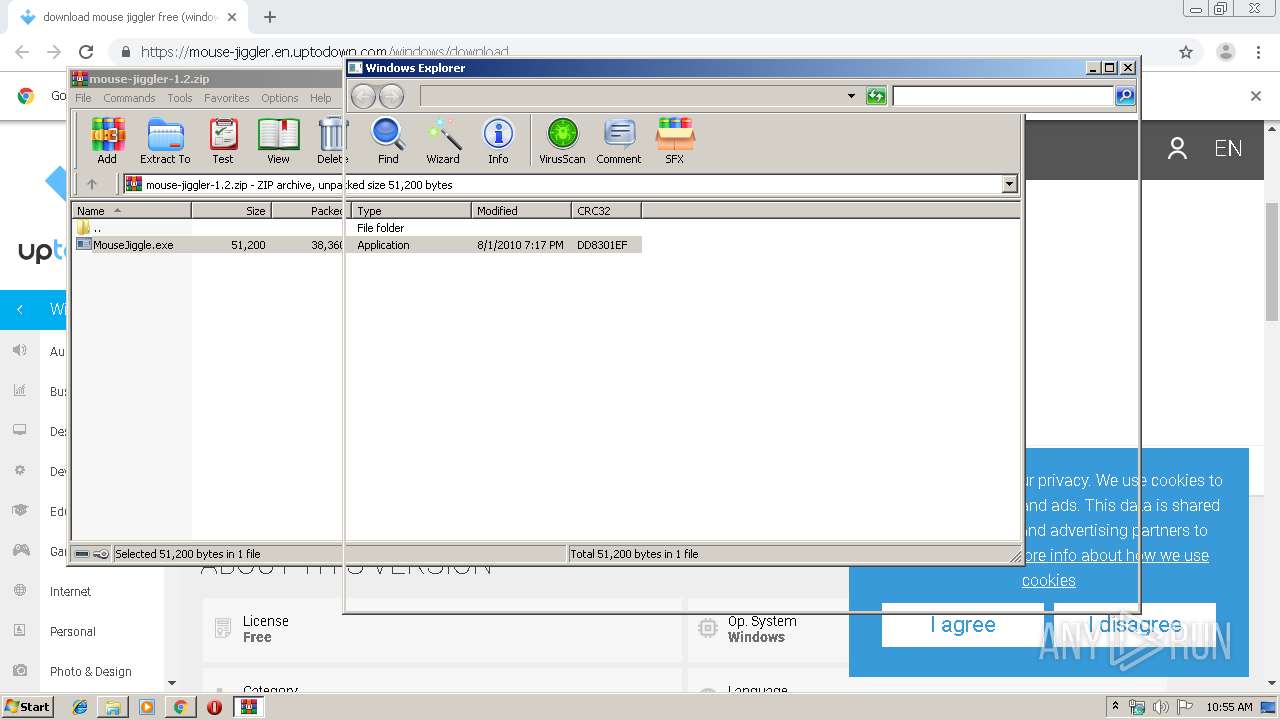Reload the Chrome page
Viewport: 1280px width, 720px height.
tap(86, 52)
